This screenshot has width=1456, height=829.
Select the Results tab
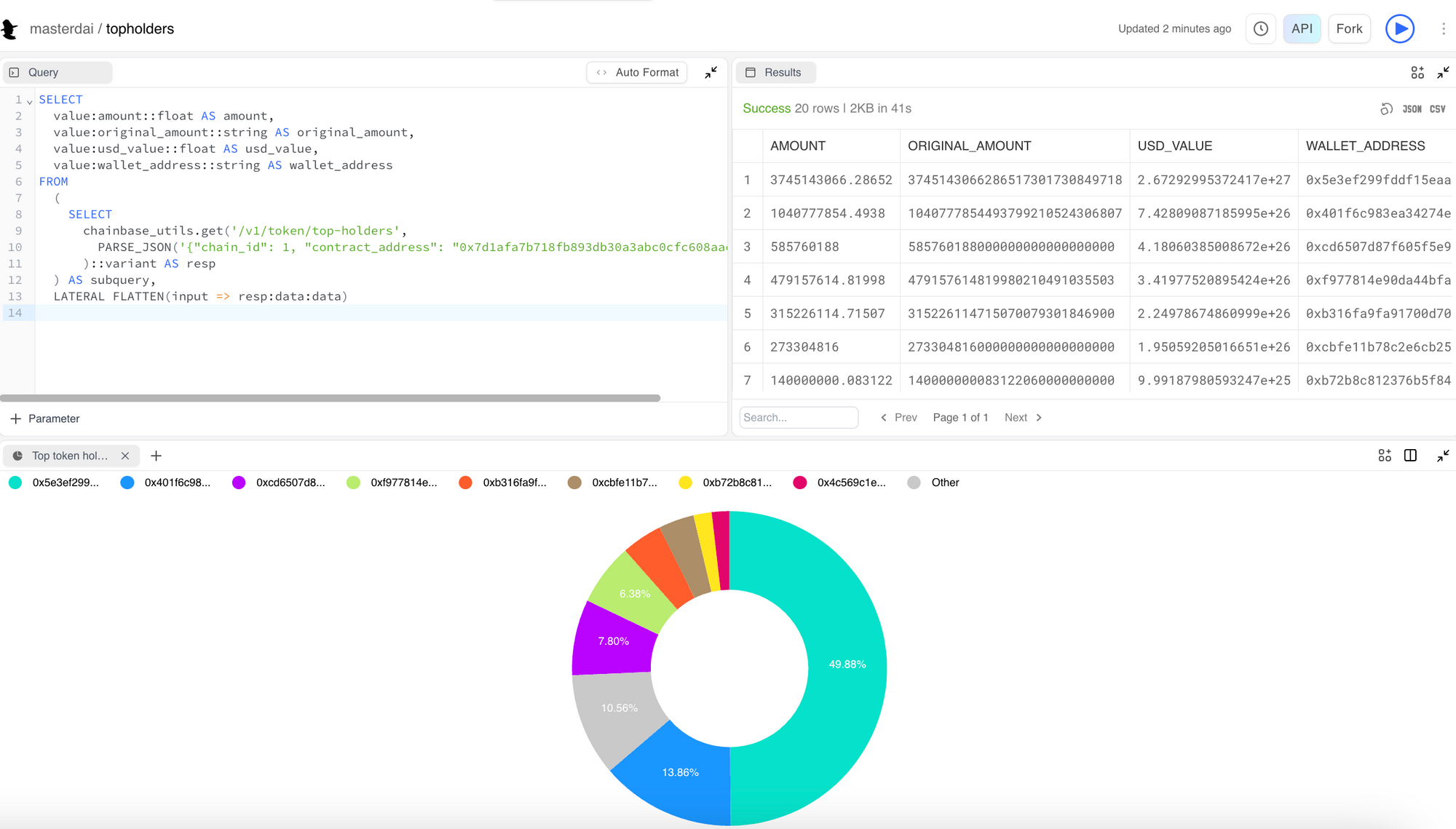(x=775, y=72)
